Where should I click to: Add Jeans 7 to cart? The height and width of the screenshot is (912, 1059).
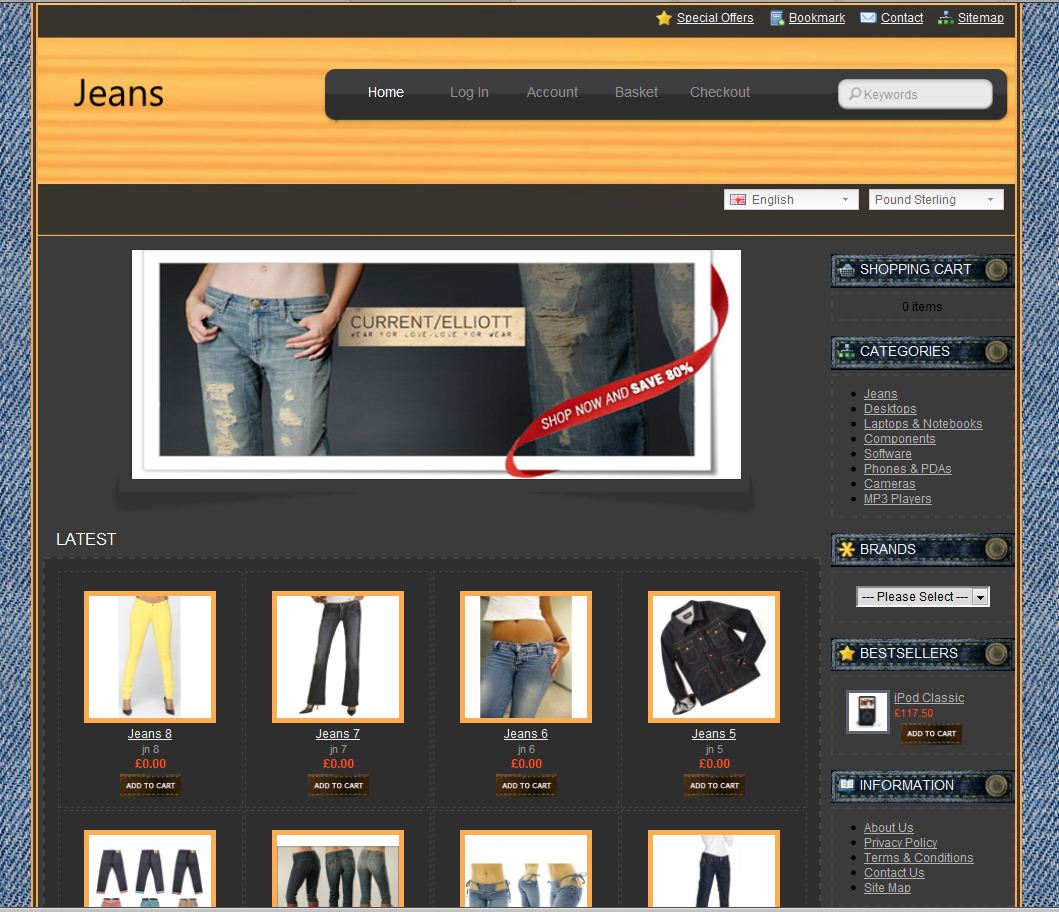tap(338, 786)
